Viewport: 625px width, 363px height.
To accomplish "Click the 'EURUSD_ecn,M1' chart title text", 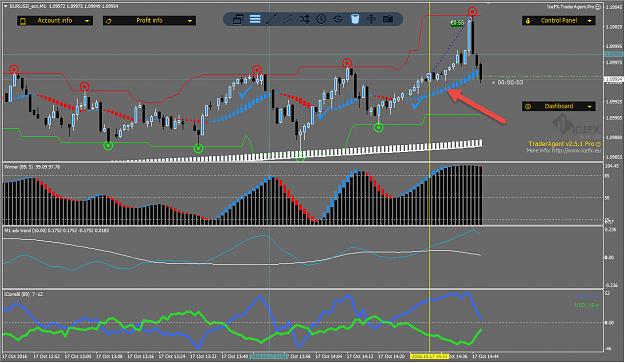I will [27, 6].
